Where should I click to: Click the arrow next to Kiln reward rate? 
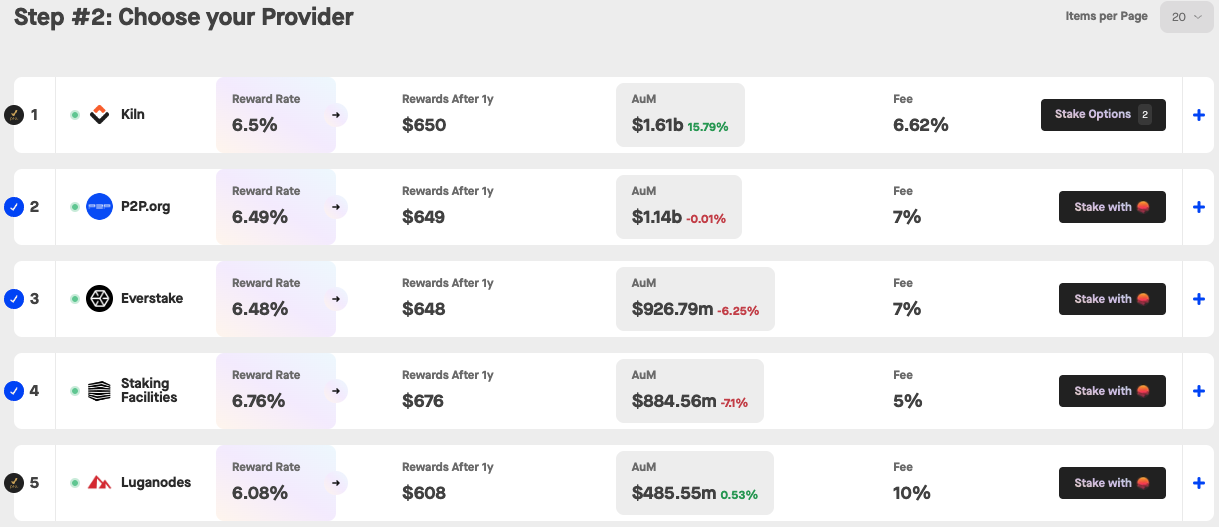pyautogui.click(x=338, y=115)
